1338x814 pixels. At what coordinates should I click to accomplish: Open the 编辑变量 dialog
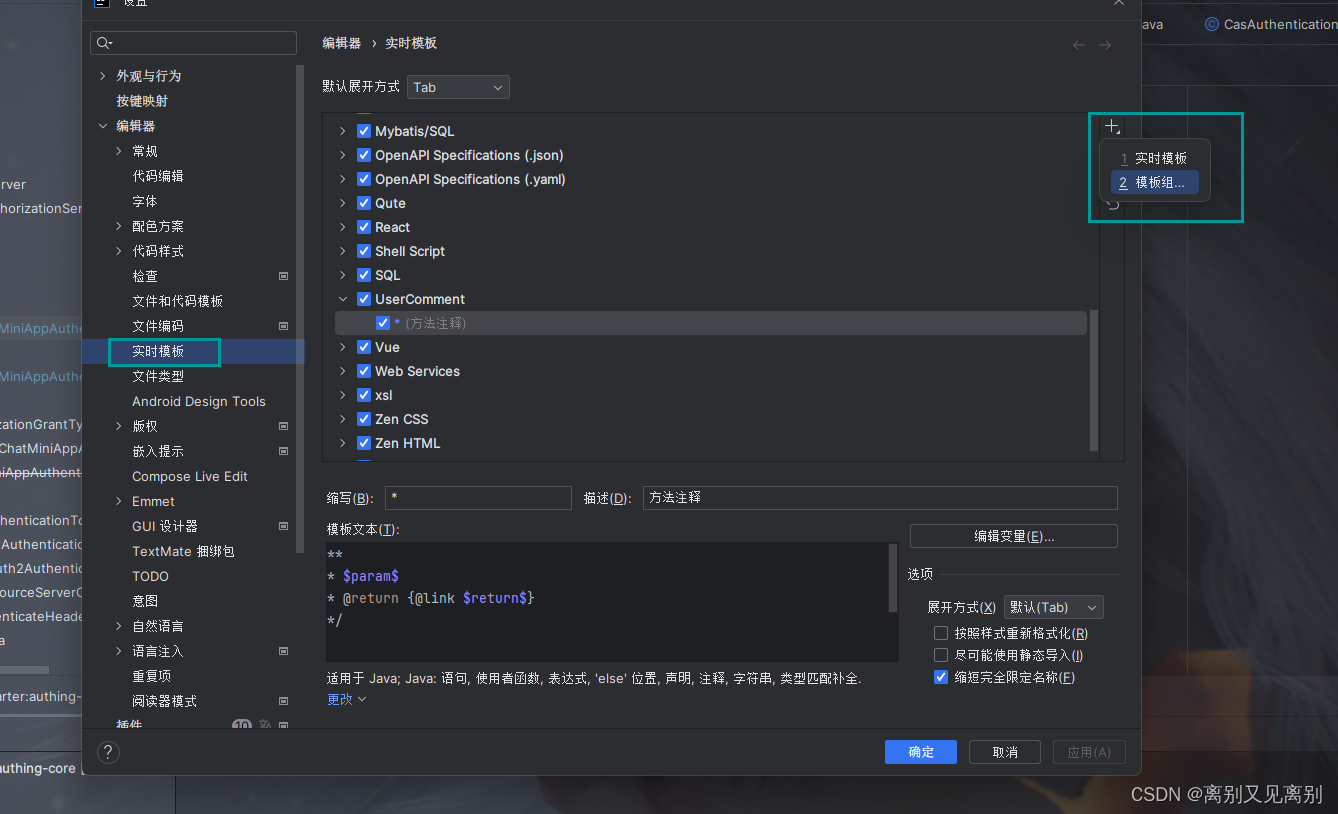(x=1012, y=536)
